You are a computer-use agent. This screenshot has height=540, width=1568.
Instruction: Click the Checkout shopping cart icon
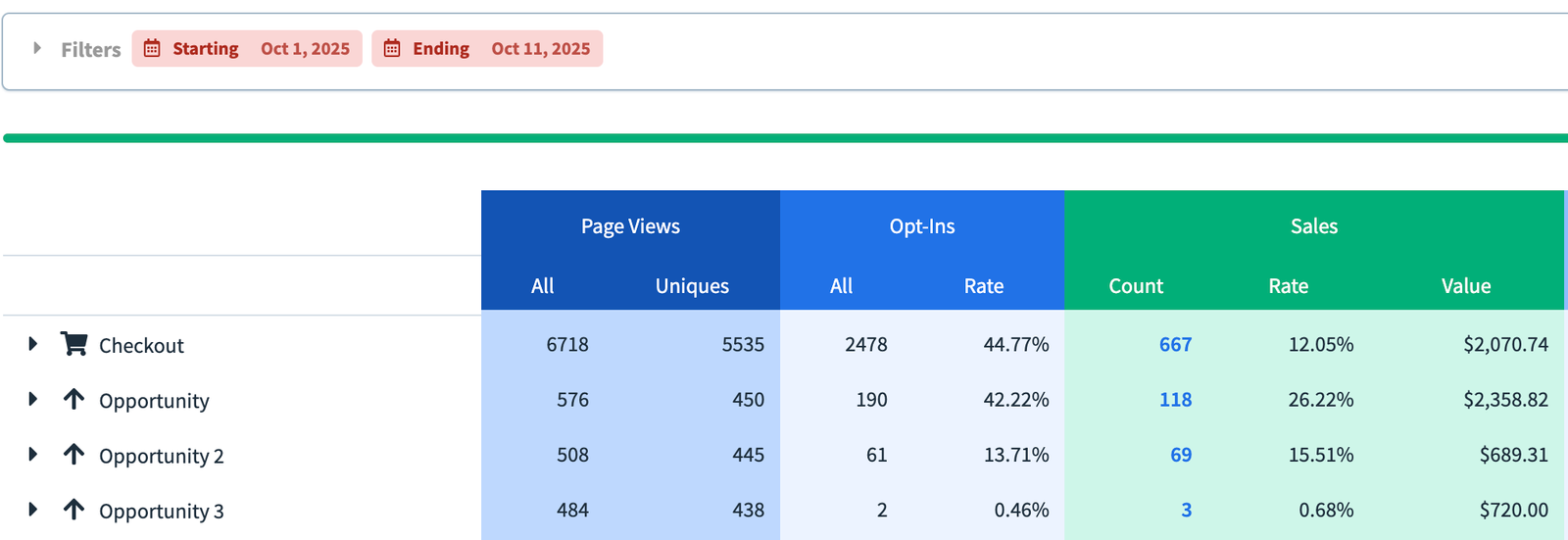[73, 344]
